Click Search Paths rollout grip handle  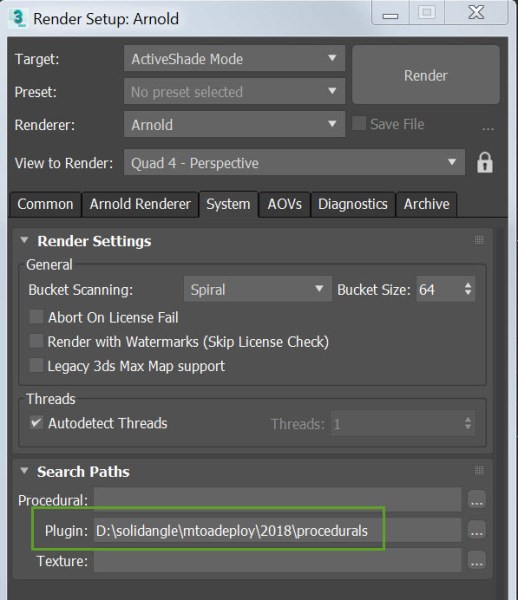tap(479, 471)
